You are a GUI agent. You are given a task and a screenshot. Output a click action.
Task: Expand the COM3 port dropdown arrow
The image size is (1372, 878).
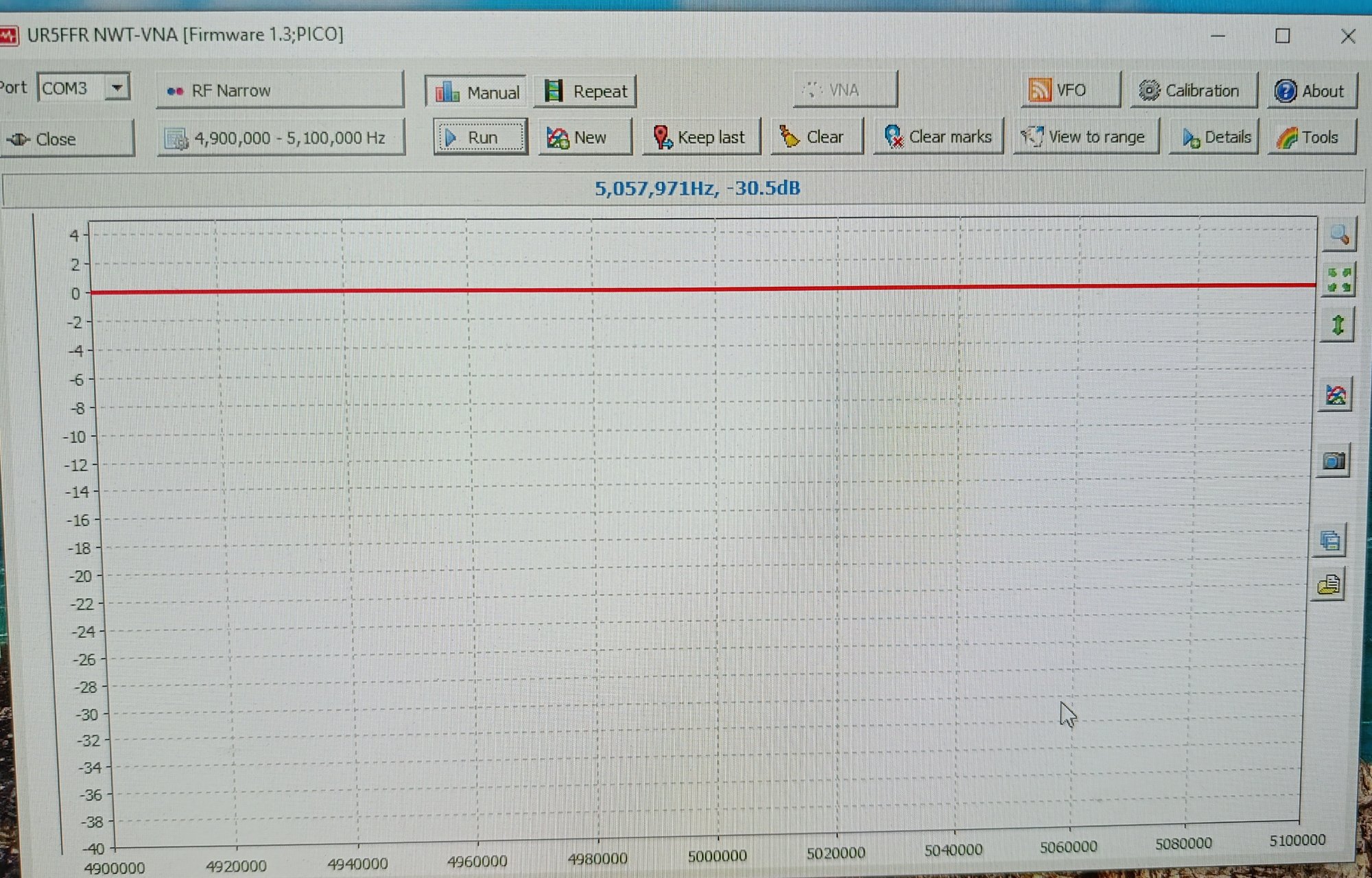tap(117, 88)
